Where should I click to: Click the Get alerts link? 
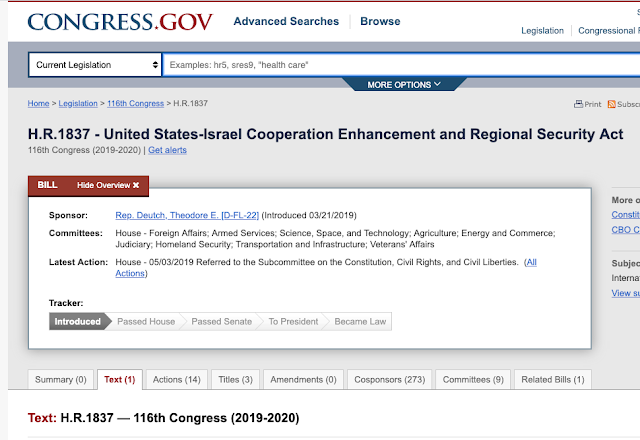(167, 150)
